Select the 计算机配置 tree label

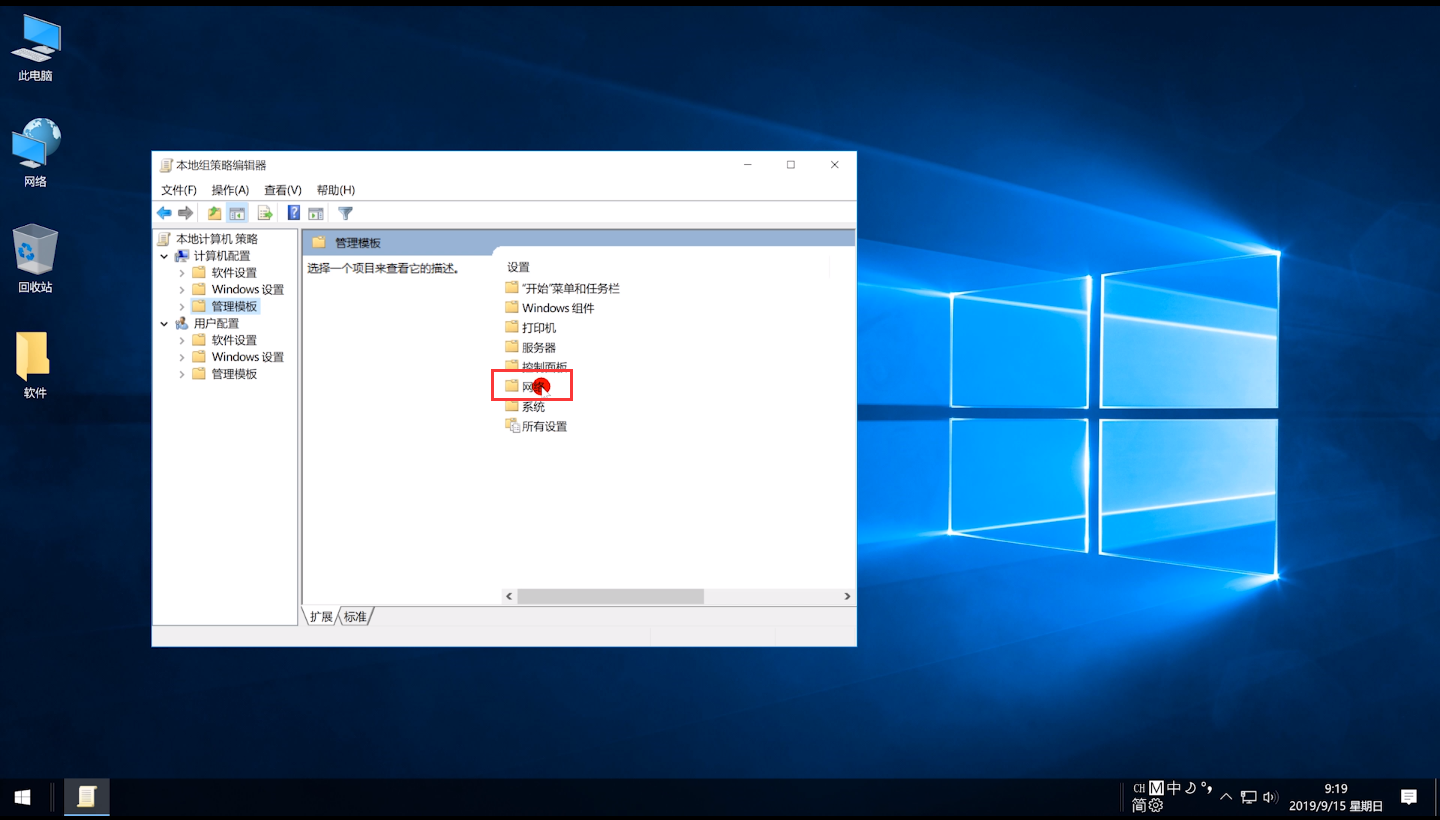(222, 256)
